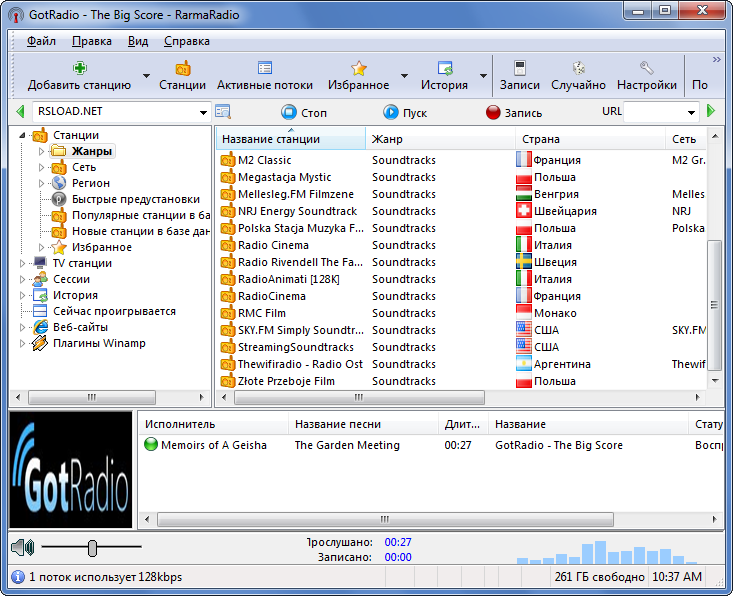Click the Название песни column header

click(x=364, y=424)
